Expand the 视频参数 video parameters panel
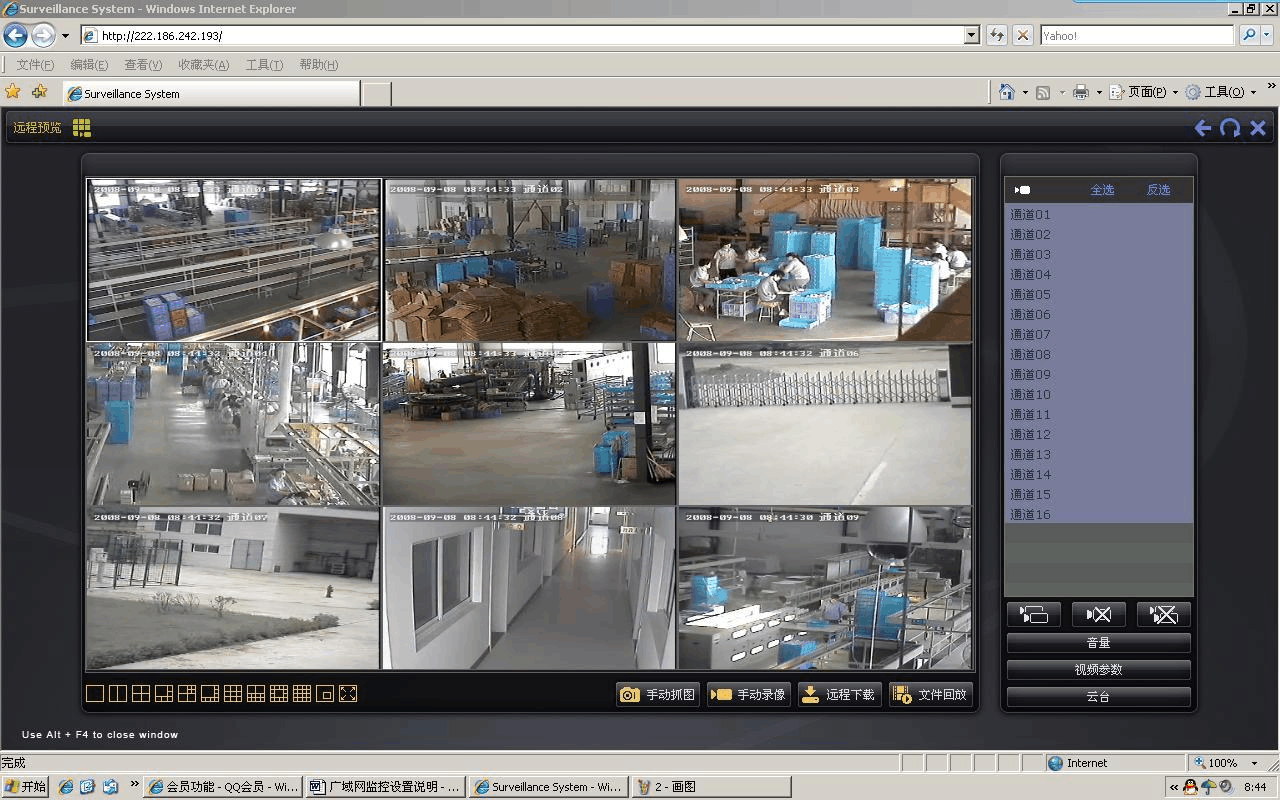 pos(1098,670)
